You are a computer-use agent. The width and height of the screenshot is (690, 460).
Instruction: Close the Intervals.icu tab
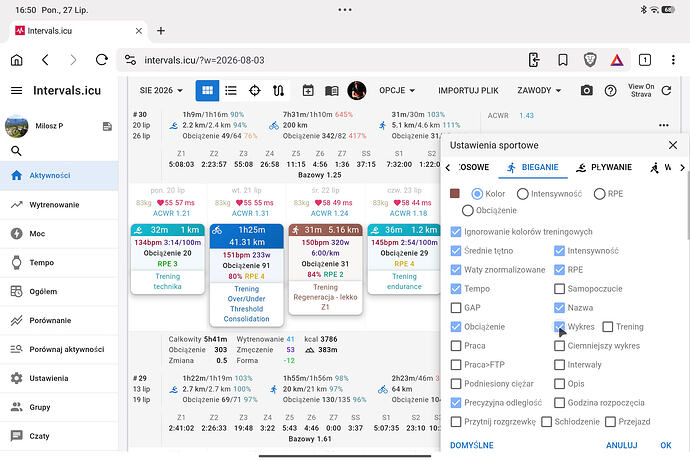(139, 31)
